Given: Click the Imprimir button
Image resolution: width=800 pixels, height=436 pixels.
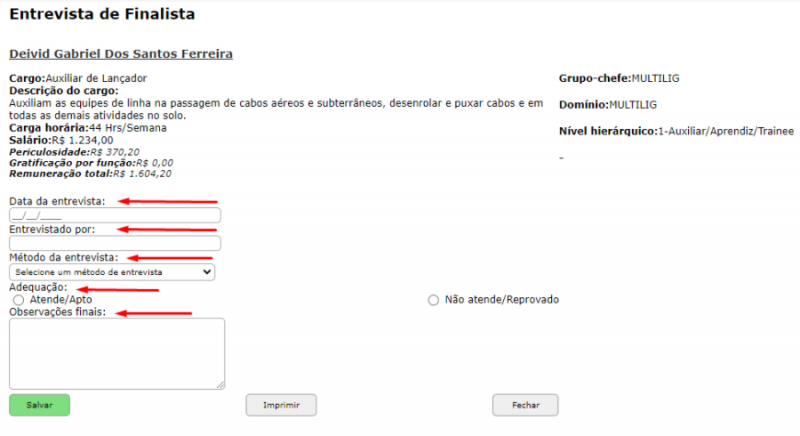Looking at the screenshot, I should point(281,405).
